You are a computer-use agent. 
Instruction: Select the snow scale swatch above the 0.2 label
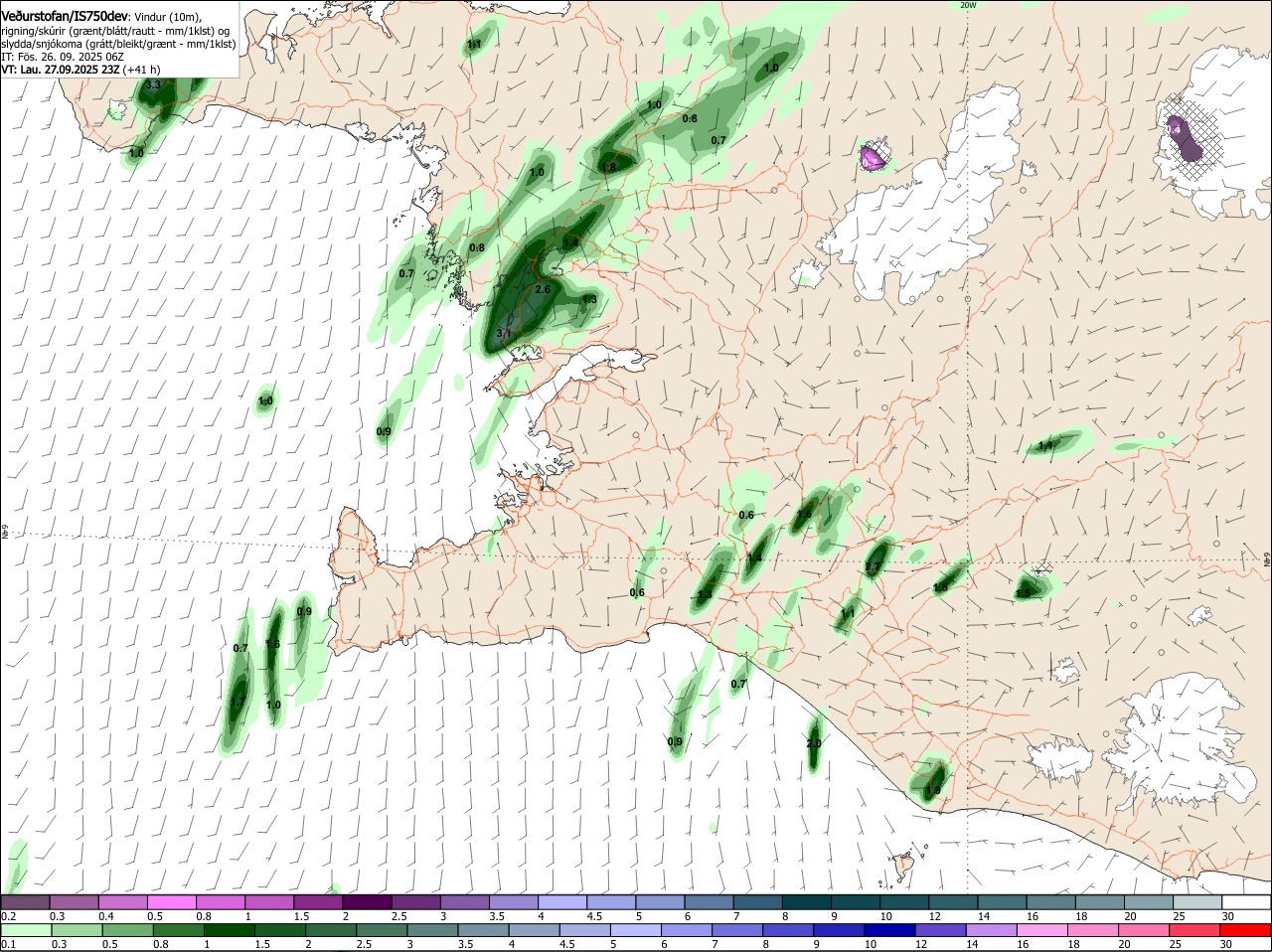pos(24,902)
